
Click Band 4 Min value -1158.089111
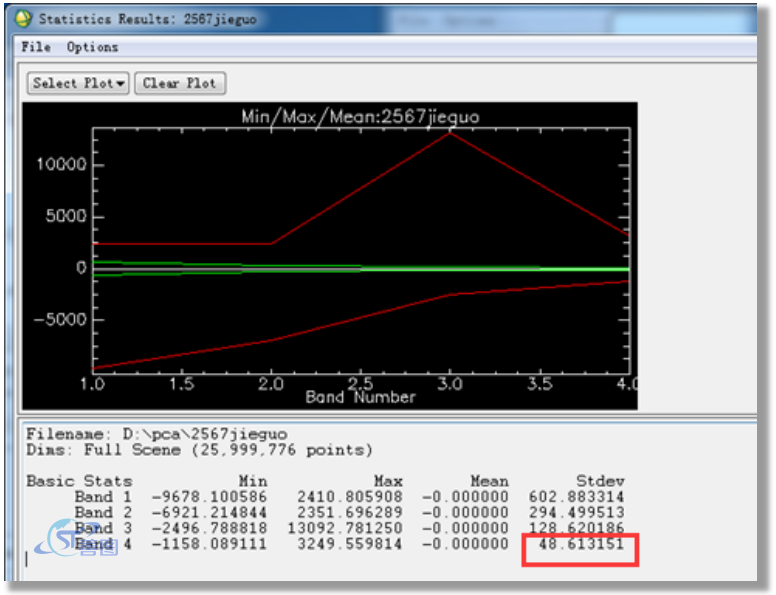(209, 544)
